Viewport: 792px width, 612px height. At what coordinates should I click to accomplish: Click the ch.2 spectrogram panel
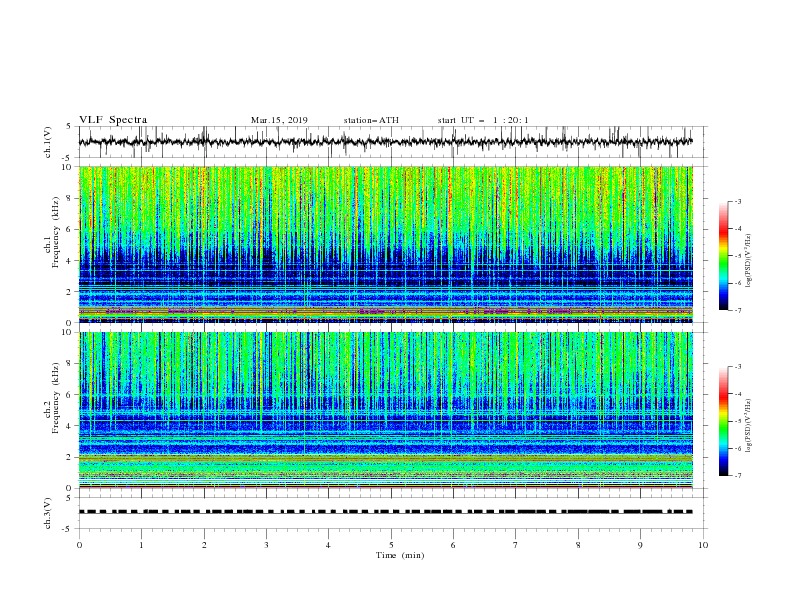click(x=386, y=410)
